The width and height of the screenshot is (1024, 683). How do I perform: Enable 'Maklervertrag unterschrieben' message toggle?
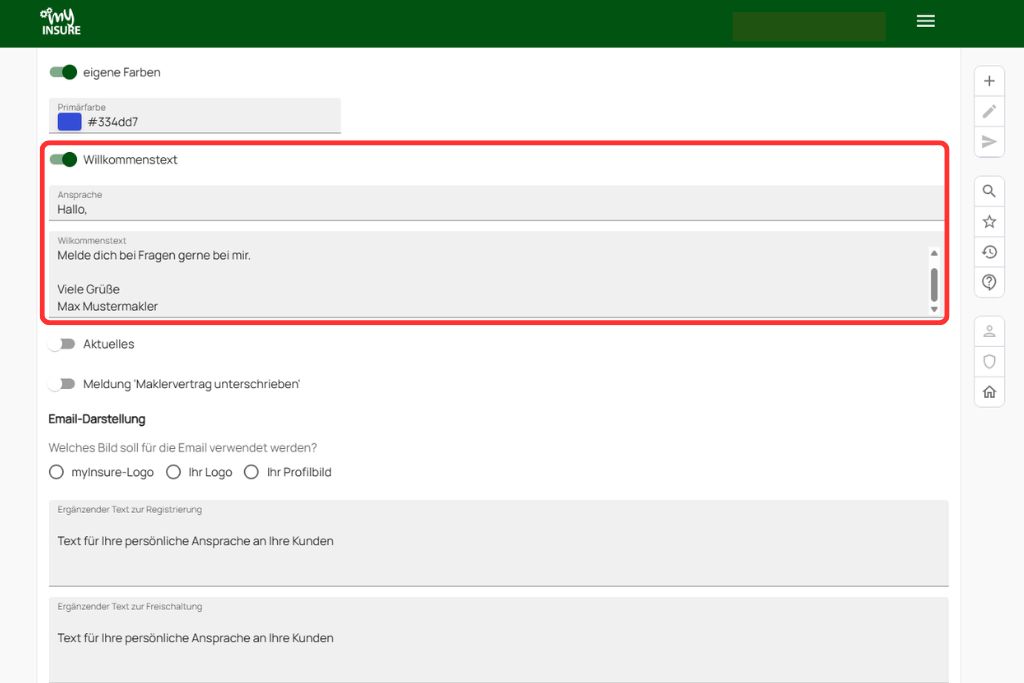click(x=64, y=384)
